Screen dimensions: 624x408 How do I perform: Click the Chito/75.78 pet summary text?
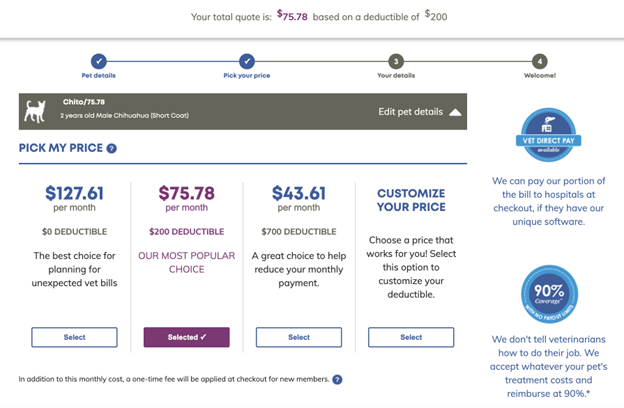point(83,103)
